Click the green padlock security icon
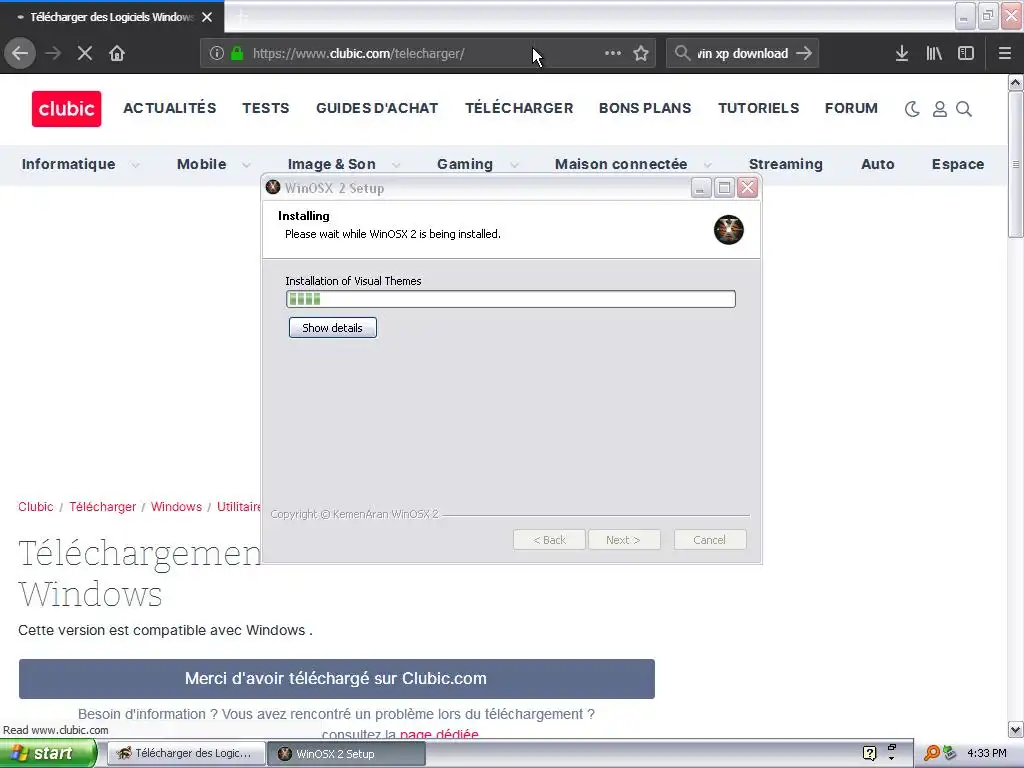Viewport: 1024px width, 768px height. 237,54
